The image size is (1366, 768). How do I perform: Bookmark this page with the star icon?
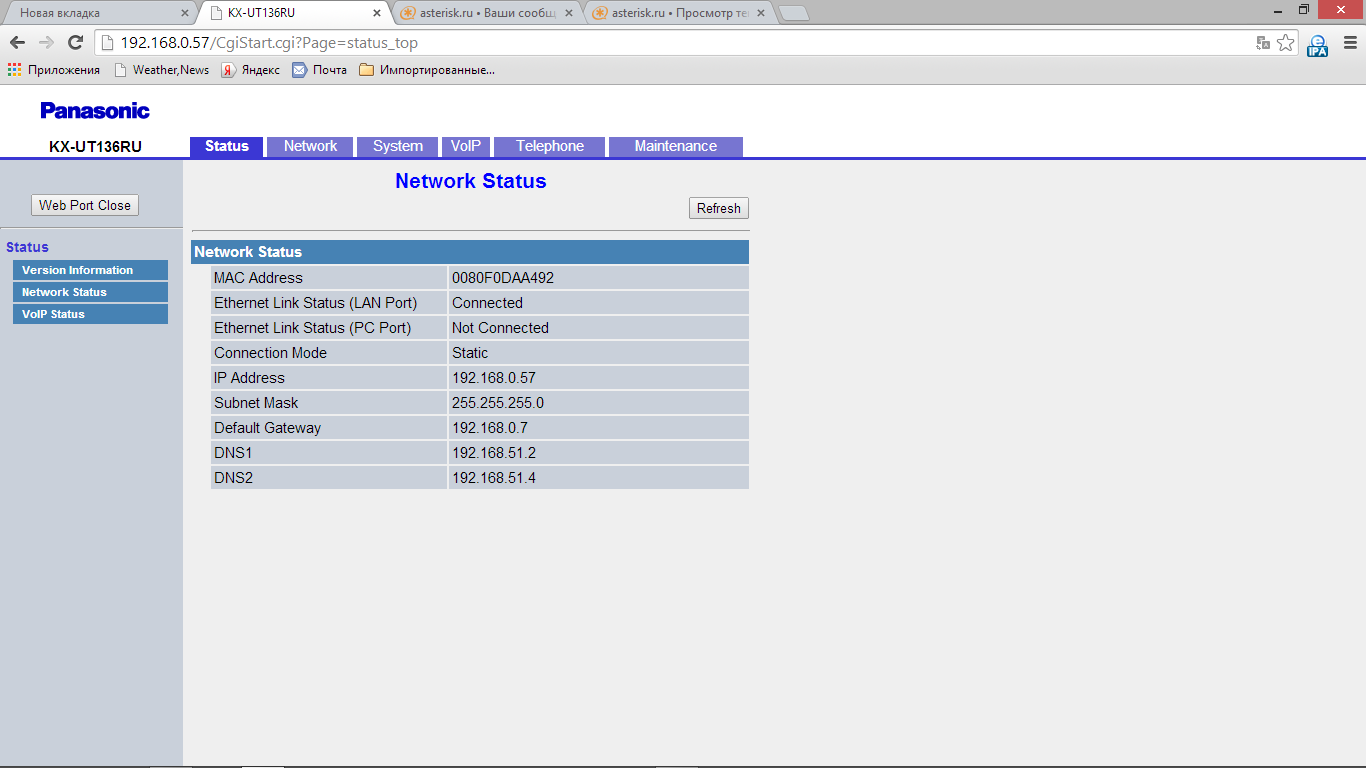pyautogui.click(x=1285, y=43)
